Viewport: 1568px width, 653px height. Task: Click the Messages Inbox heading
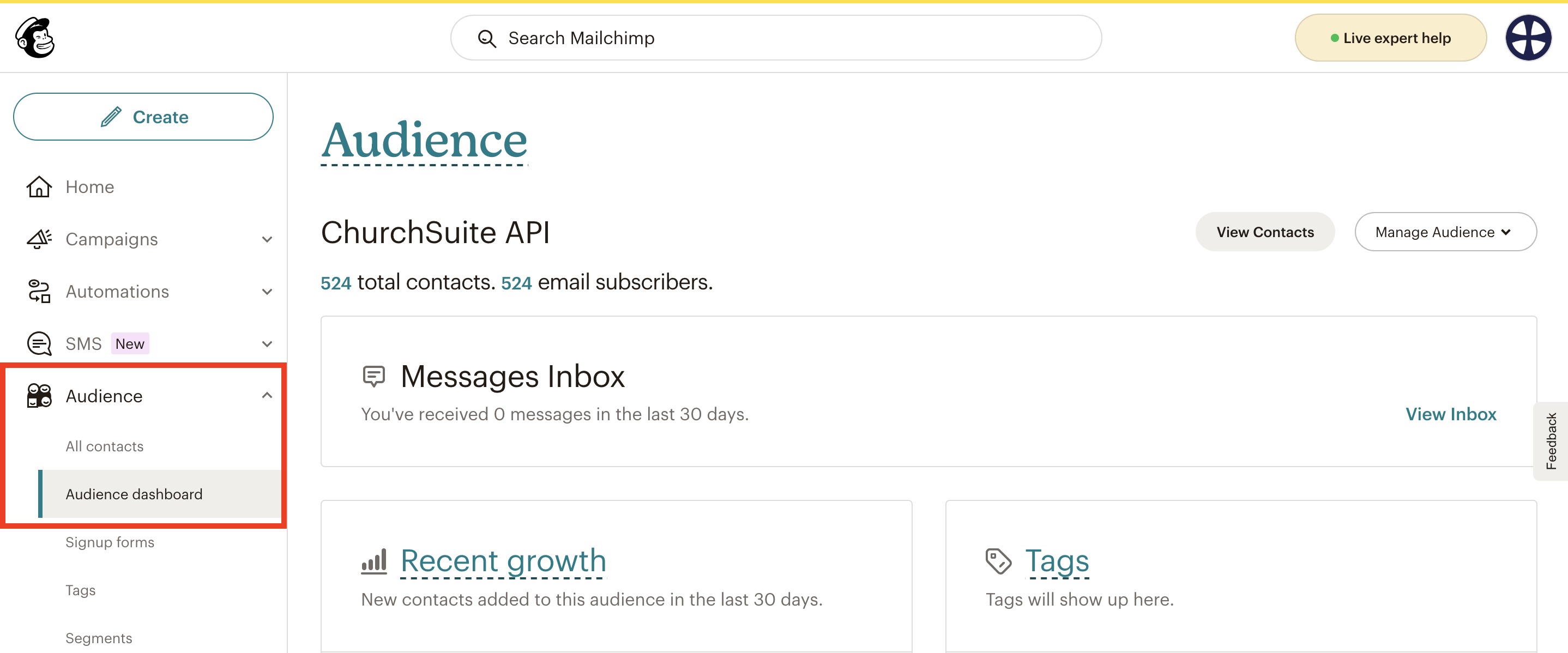pos(512,376)
